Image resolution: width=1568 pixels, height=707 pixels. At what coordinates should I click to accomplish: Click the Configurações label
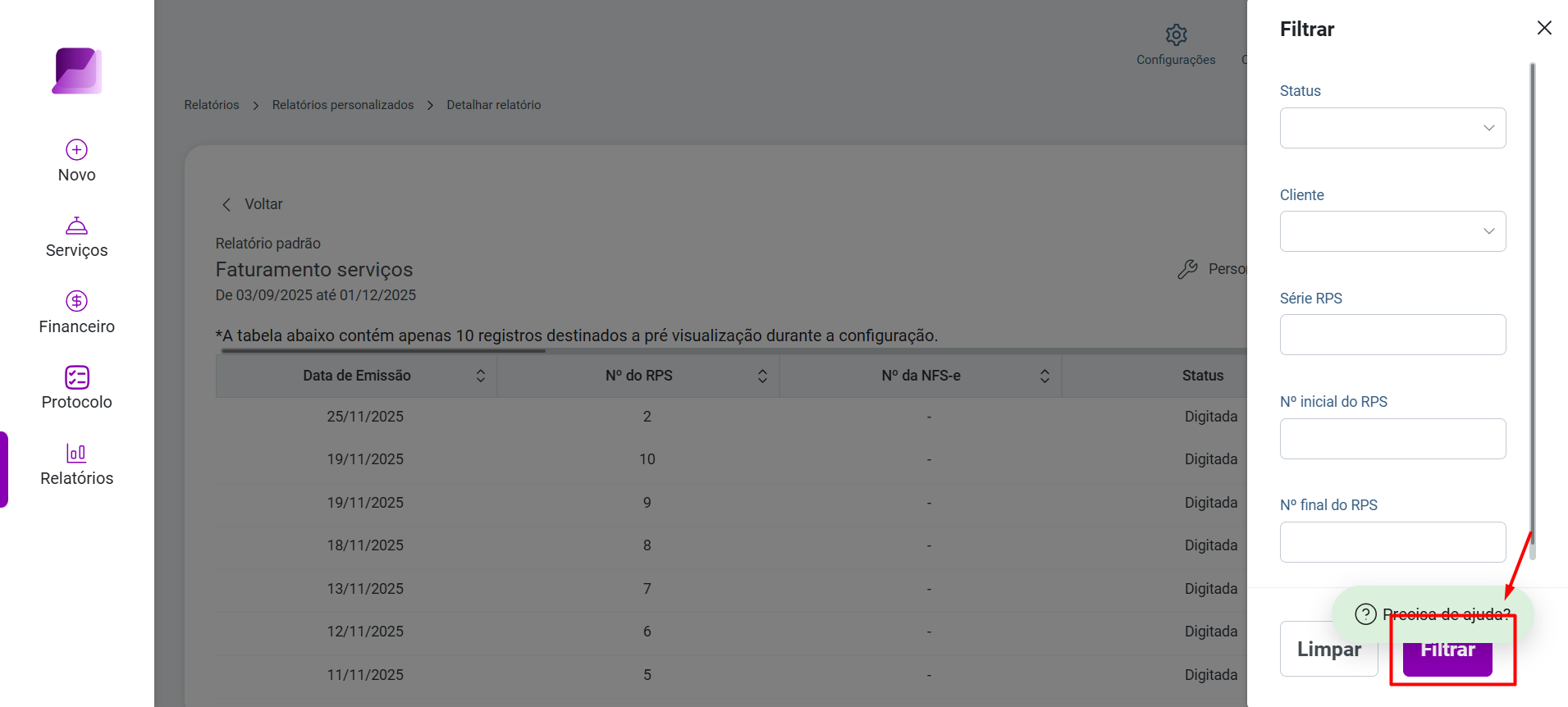coord(1176,60)
